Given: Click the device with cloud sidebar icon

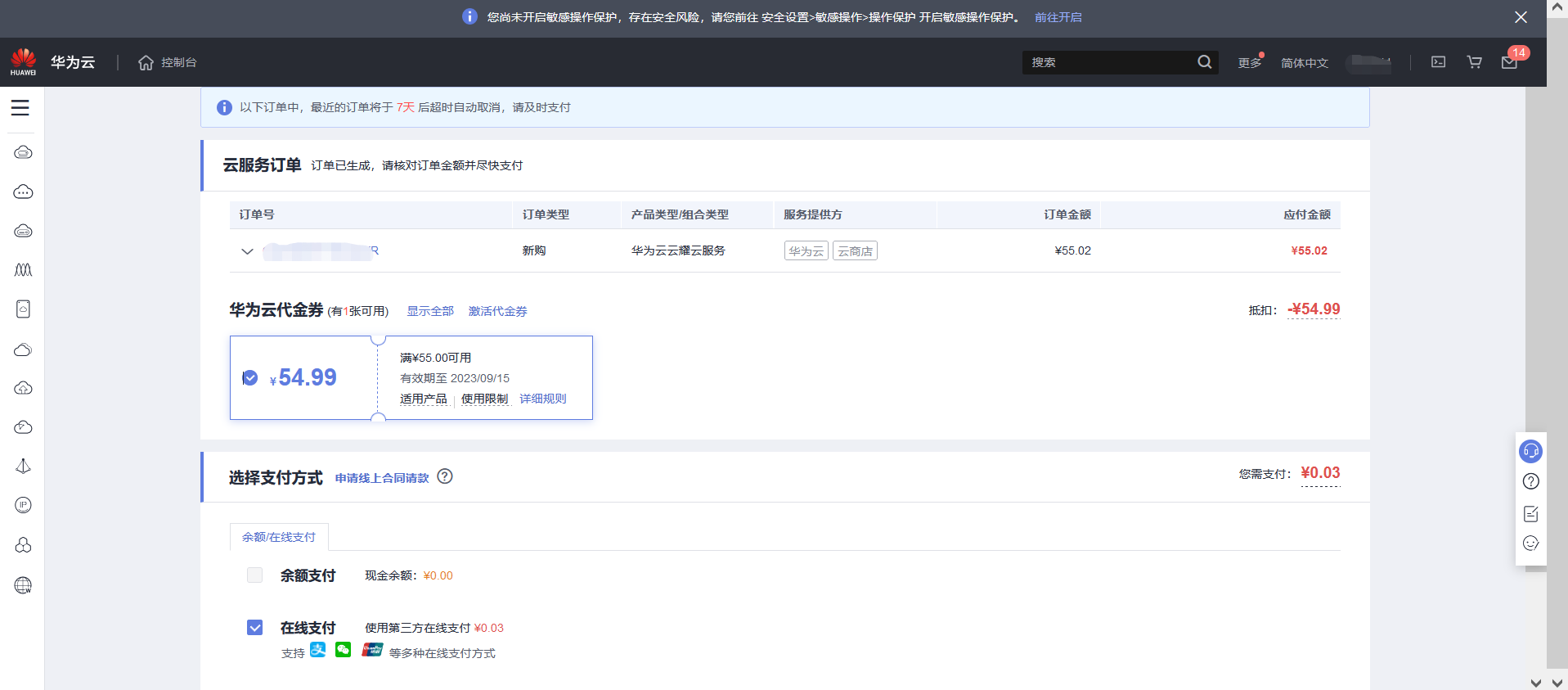Looking at the screenshot, I should pyautogui.click(x=23, y=309).
